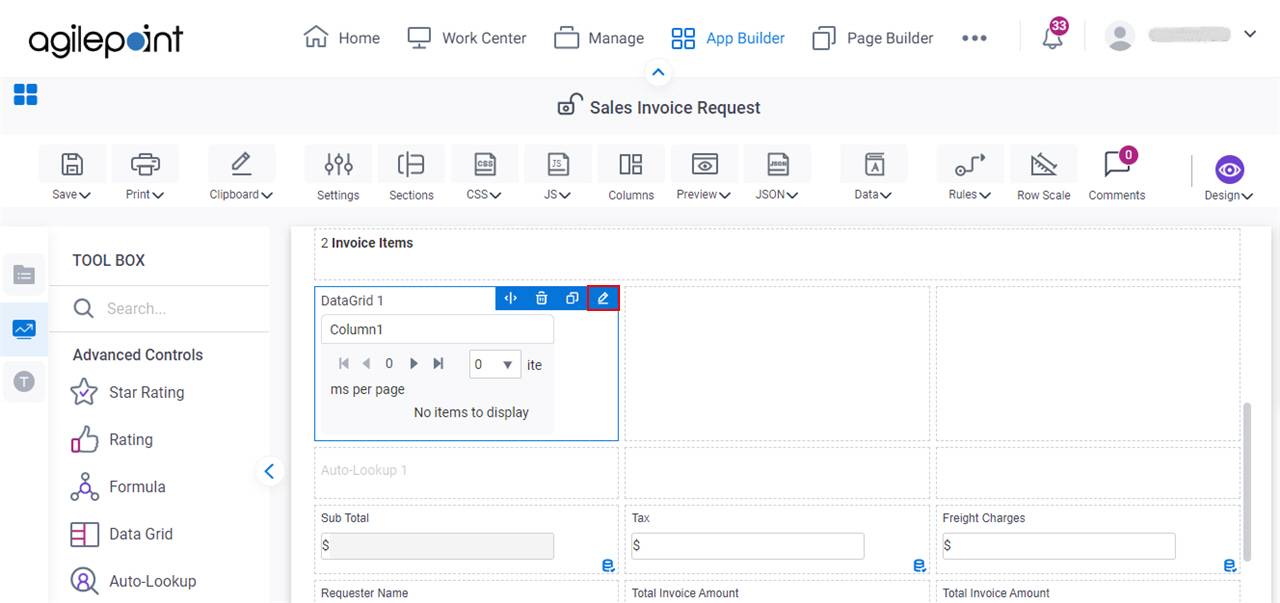Screen dimensions: 1280x603
Task: Click the Sales Invoice Request title
Action: tap(675, 107)
